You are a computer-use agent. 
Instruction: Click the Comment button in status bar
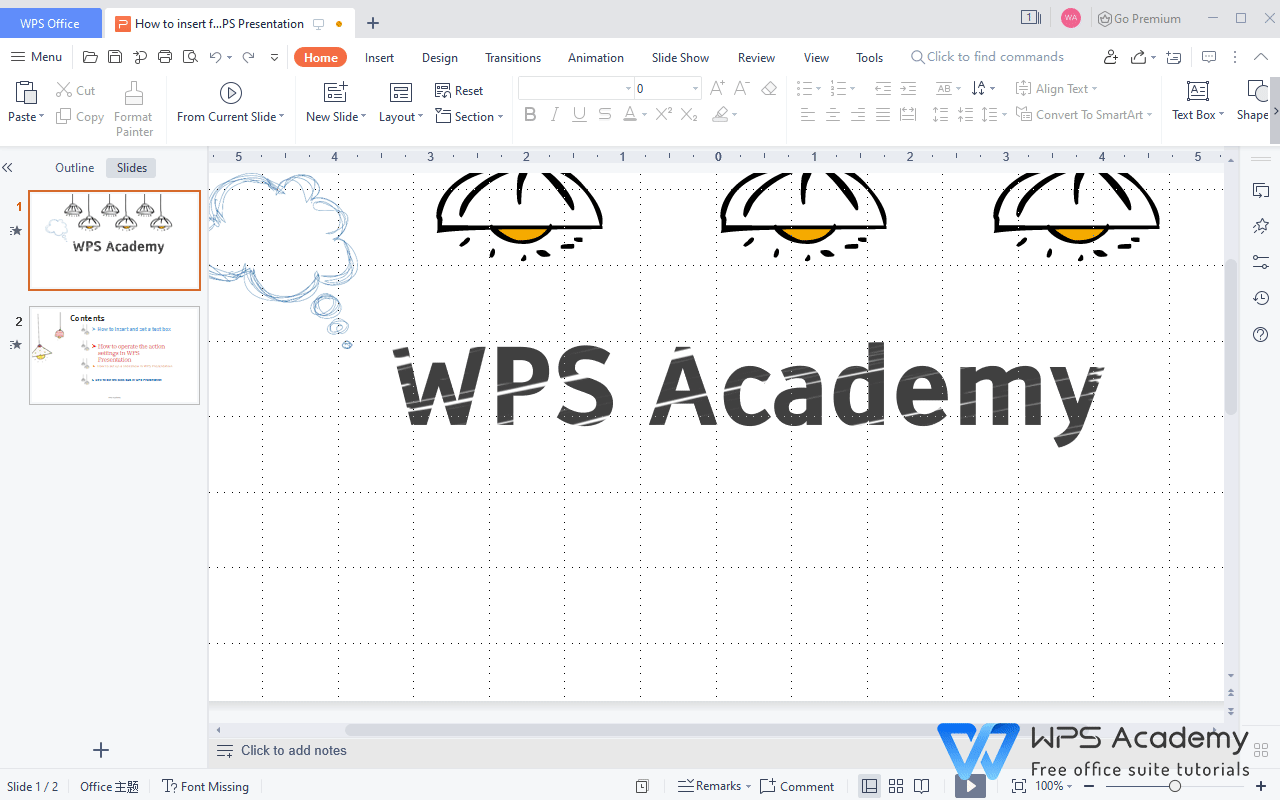(x=797, y=786)
